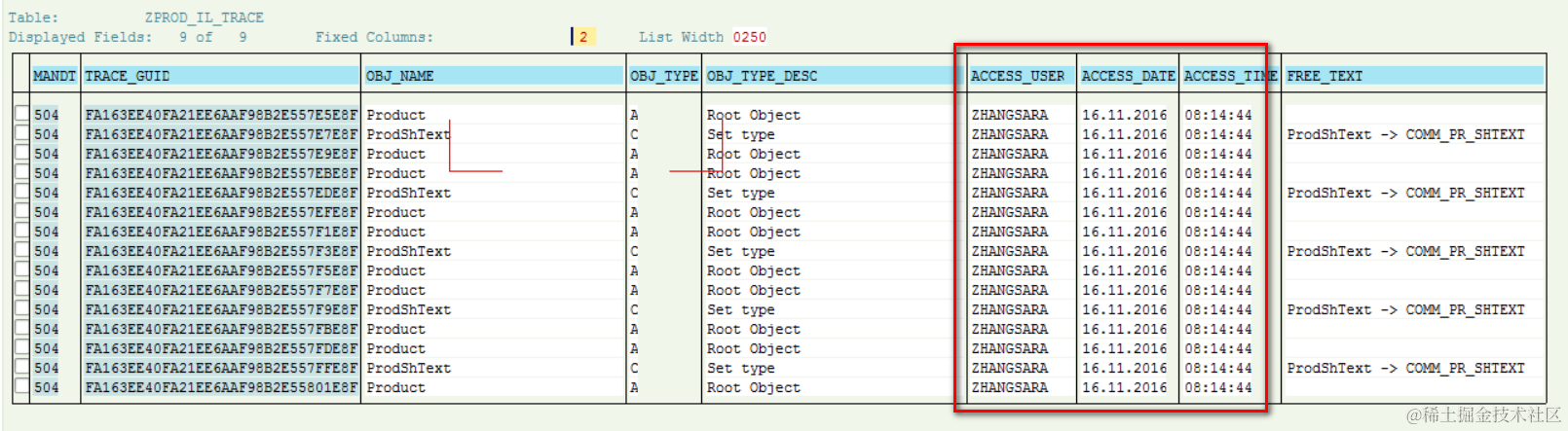The image size is (1568, 431).
Task: Click GUID cell FA163EE40FA21EE6AAF98B2E557E5E8F
Action: [x=221, y=115]
